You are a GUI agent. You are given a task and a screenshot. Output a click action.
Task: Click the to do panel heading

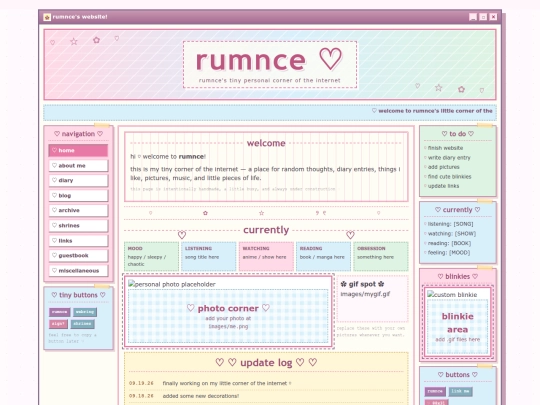457,134
